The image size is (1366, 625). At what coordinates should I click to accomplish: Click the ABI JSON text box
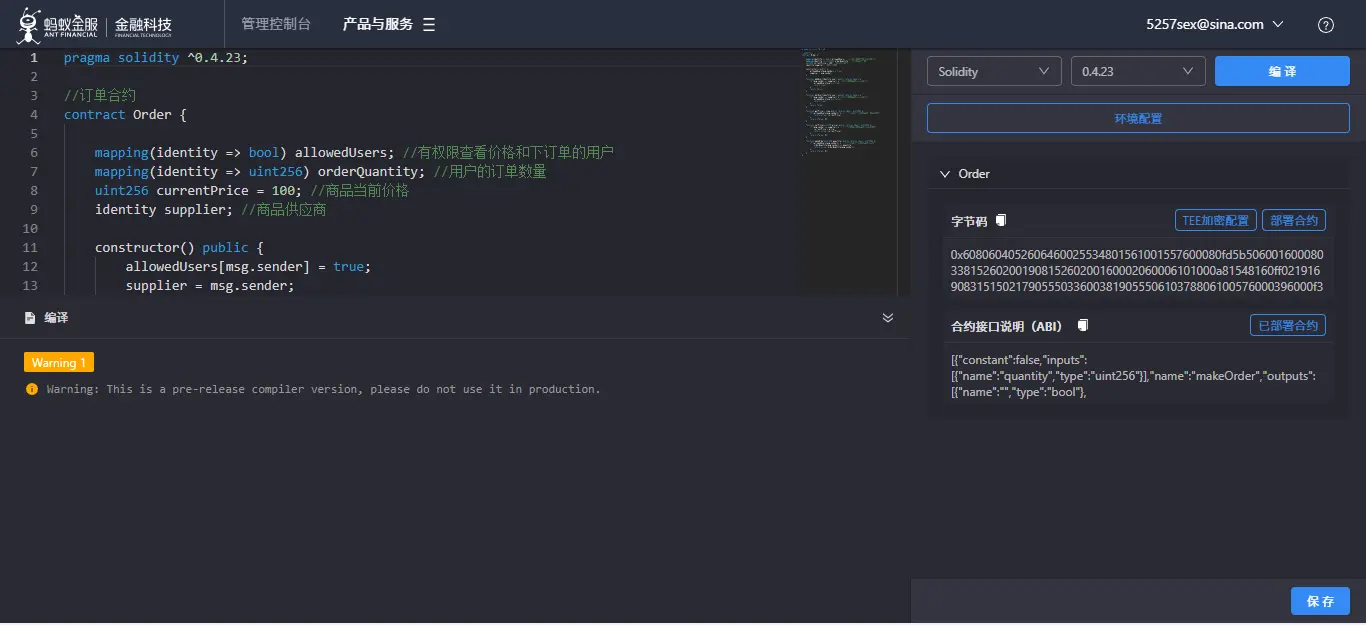click(1138, 375)
